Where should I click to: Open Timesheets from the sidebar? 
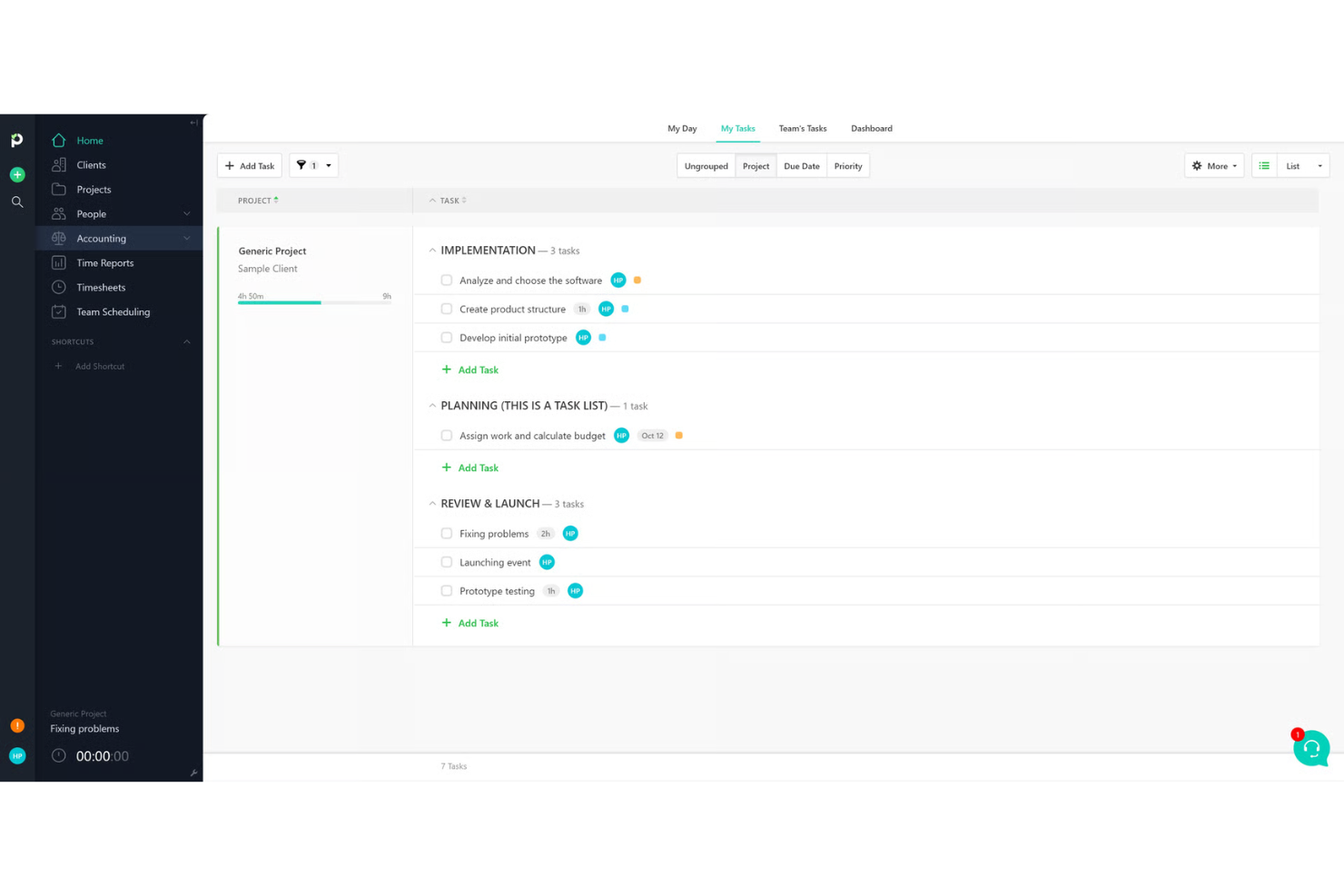pyautogui.click(x=100, y=287)
